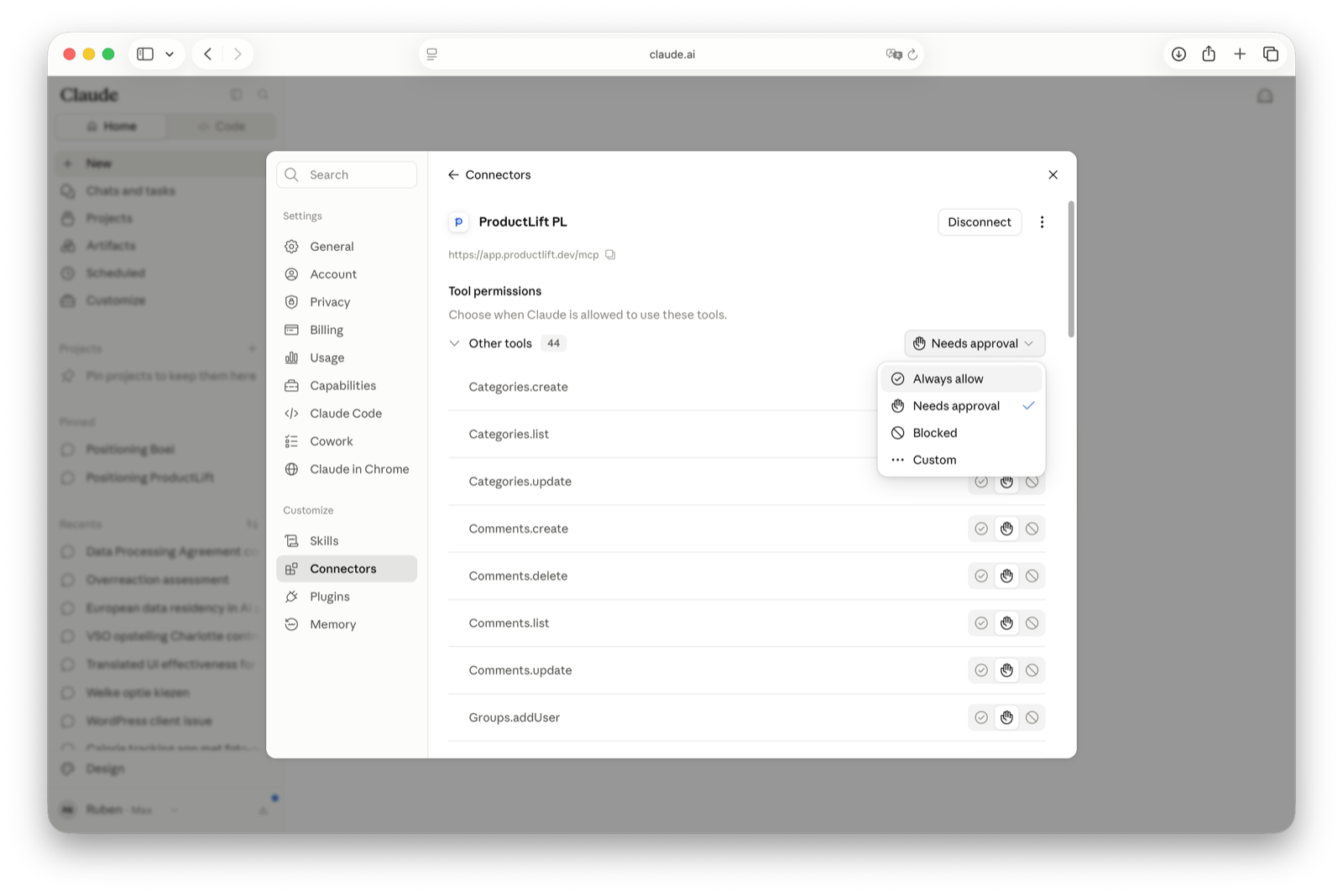Click Safari's forward arrow
This screenshot has width=1343, height=896.
point(238,54)
